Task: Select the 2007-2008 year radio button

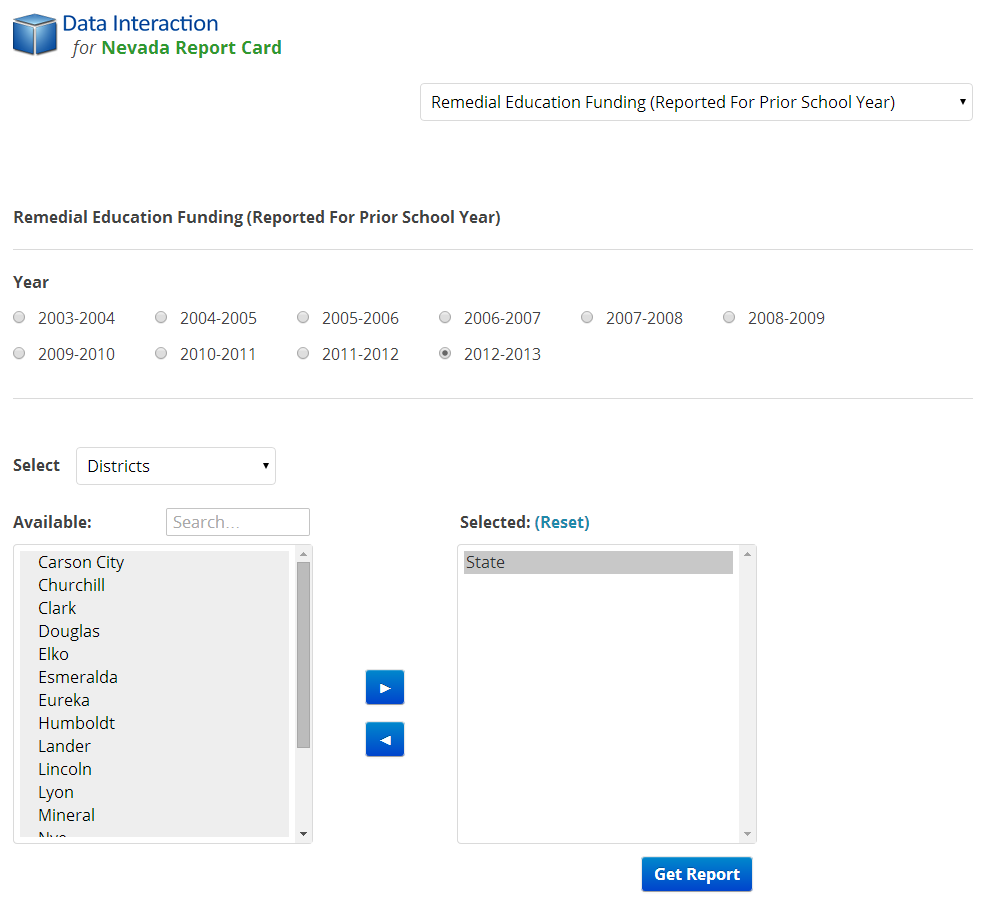Action: click(x=587, y=317)
